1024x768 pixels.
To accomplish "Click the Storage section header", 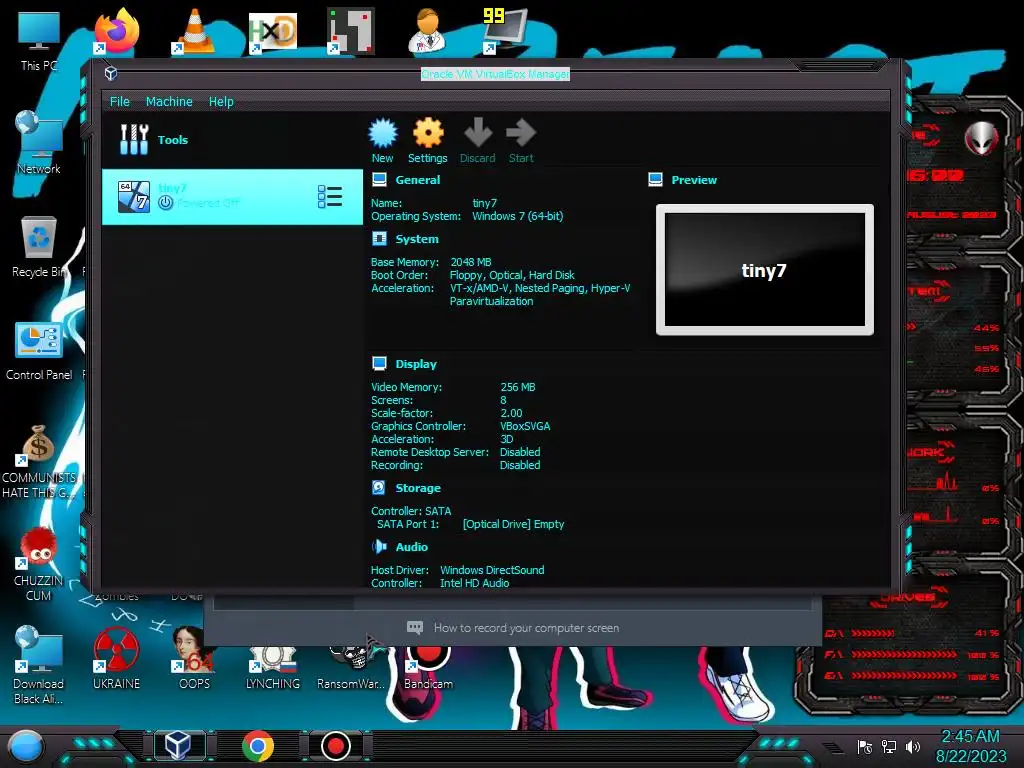I will (x=418, y=488).
